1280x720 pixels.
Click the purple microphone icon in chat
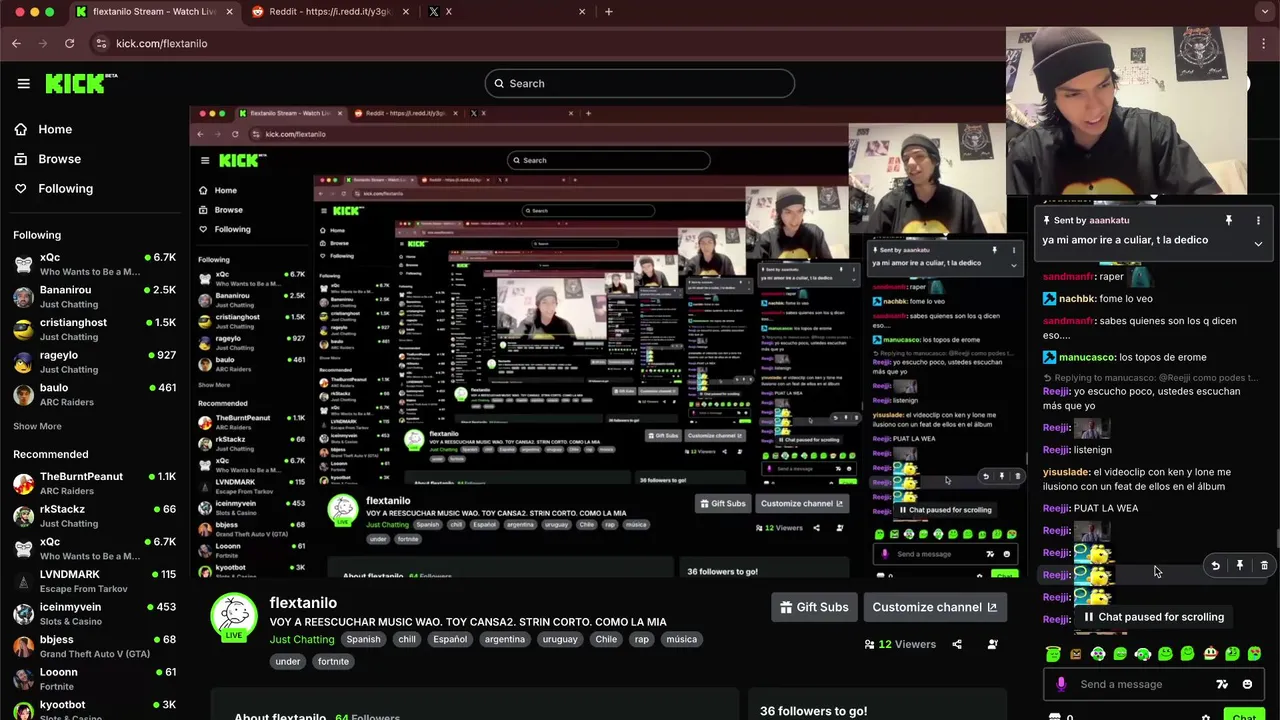coord(1061,684)
